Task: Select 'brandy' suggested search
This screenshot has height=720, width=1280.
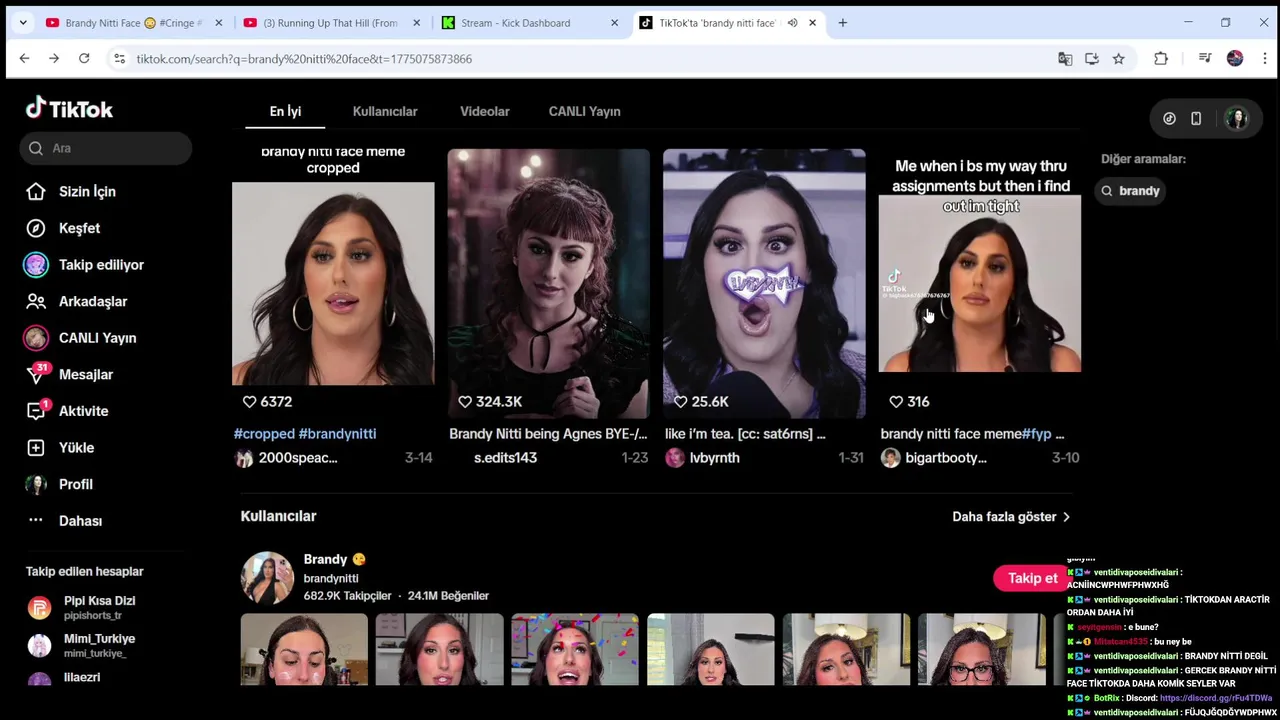Action: 1131,191
